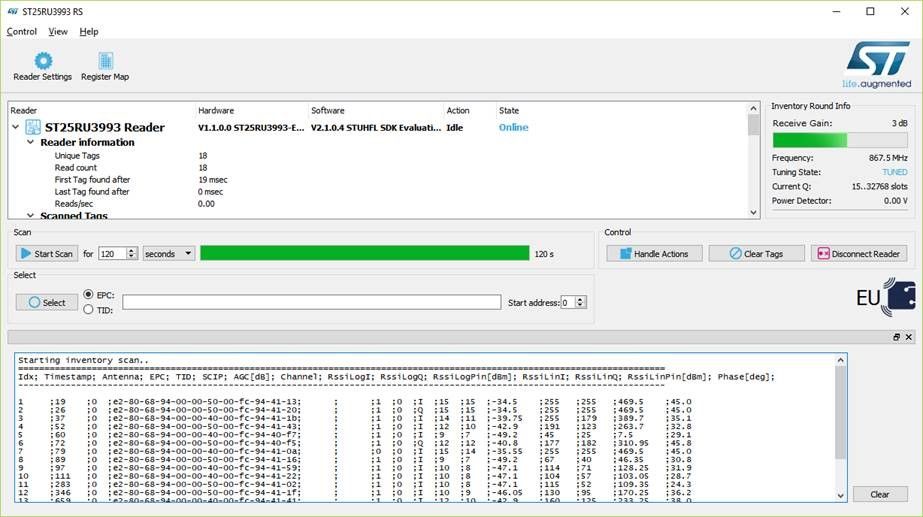Click the Online state text

pyautogui.click(x=513, y=127)
